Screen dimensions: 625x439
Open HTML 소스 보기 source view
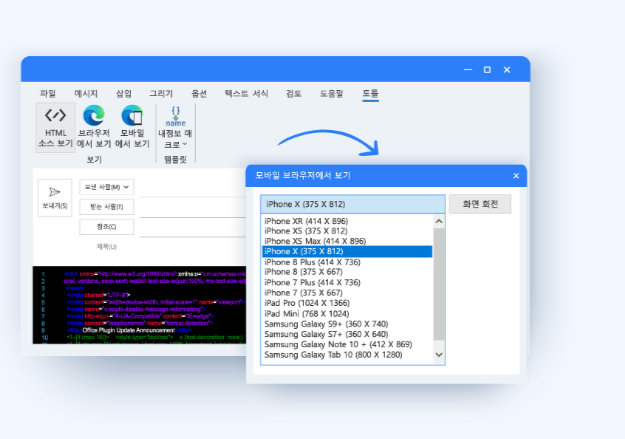click(x=55, y=127)
